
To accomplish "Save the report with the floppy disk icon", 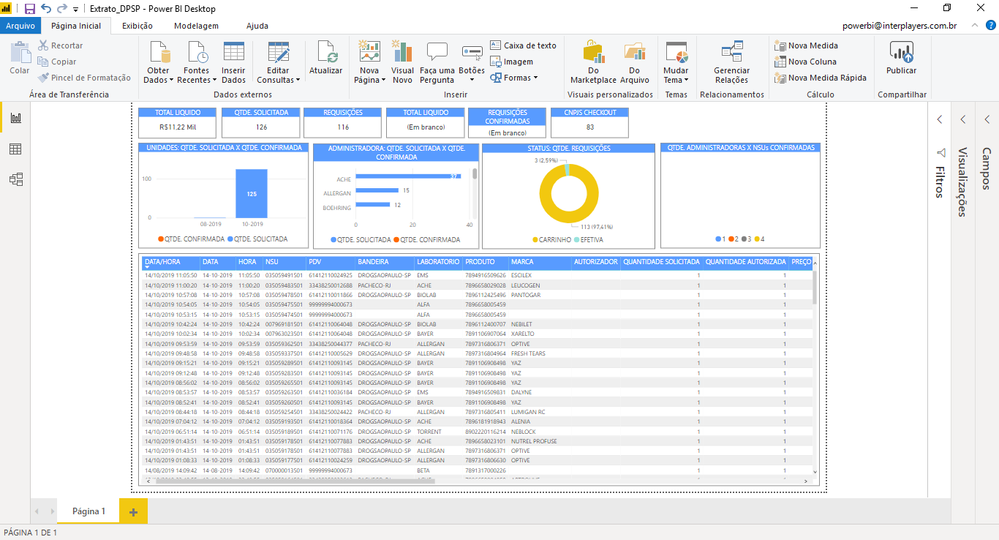I will click(30, 8).
